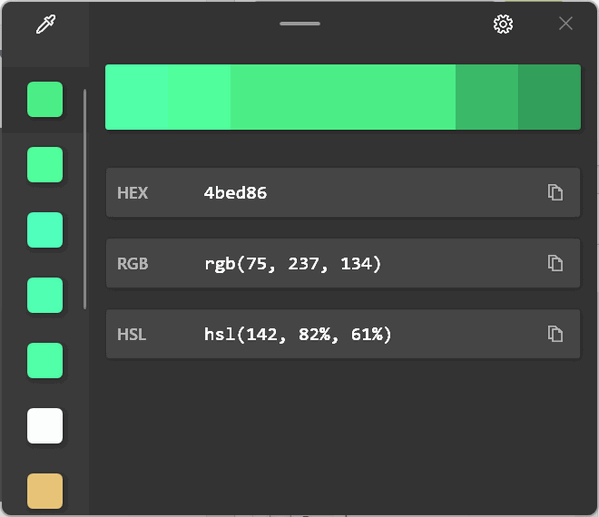Pick the fourth mint history swatch
599x517 pixels.
pos(45,295)
